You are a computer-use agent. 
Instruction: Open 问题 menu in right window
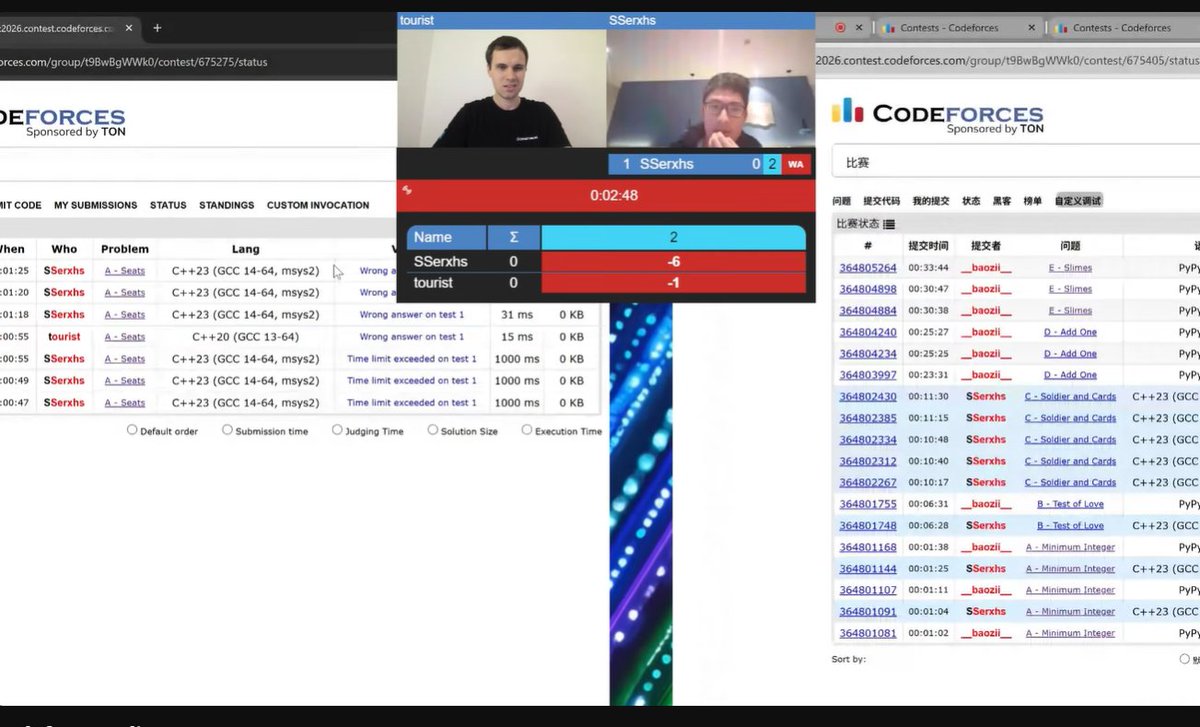(x=841, y=201)
